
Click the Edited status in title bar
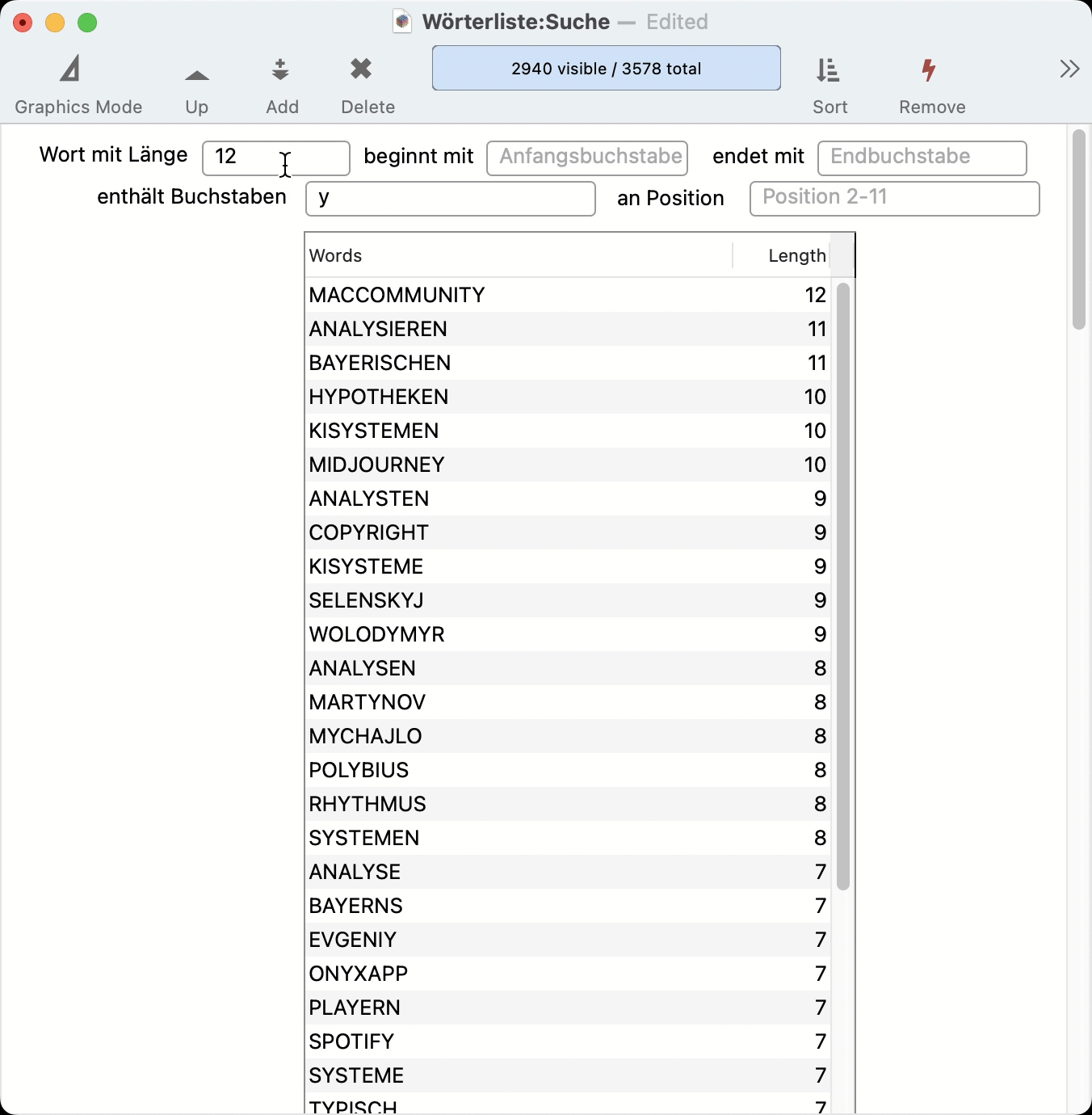point(677,22)
